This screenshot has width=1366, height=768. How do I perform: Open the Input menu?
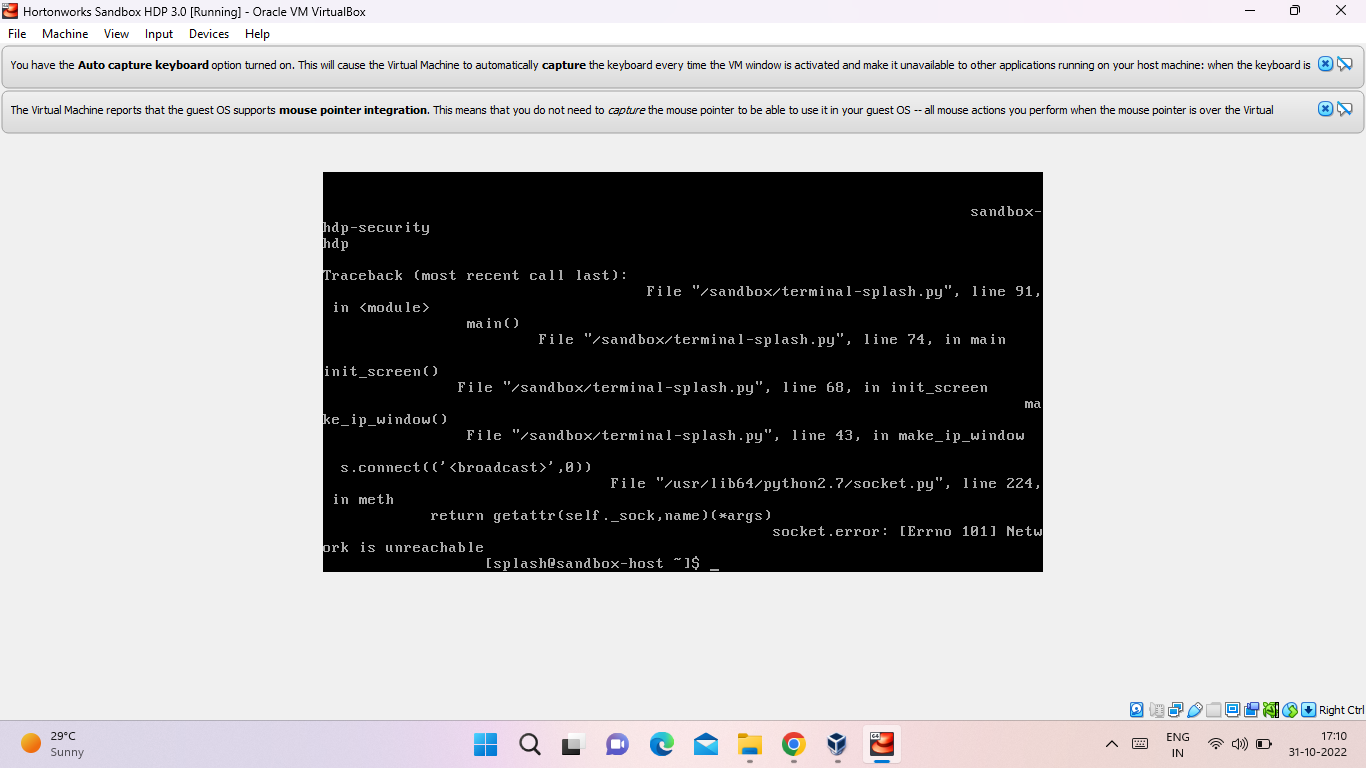point(158,33)
